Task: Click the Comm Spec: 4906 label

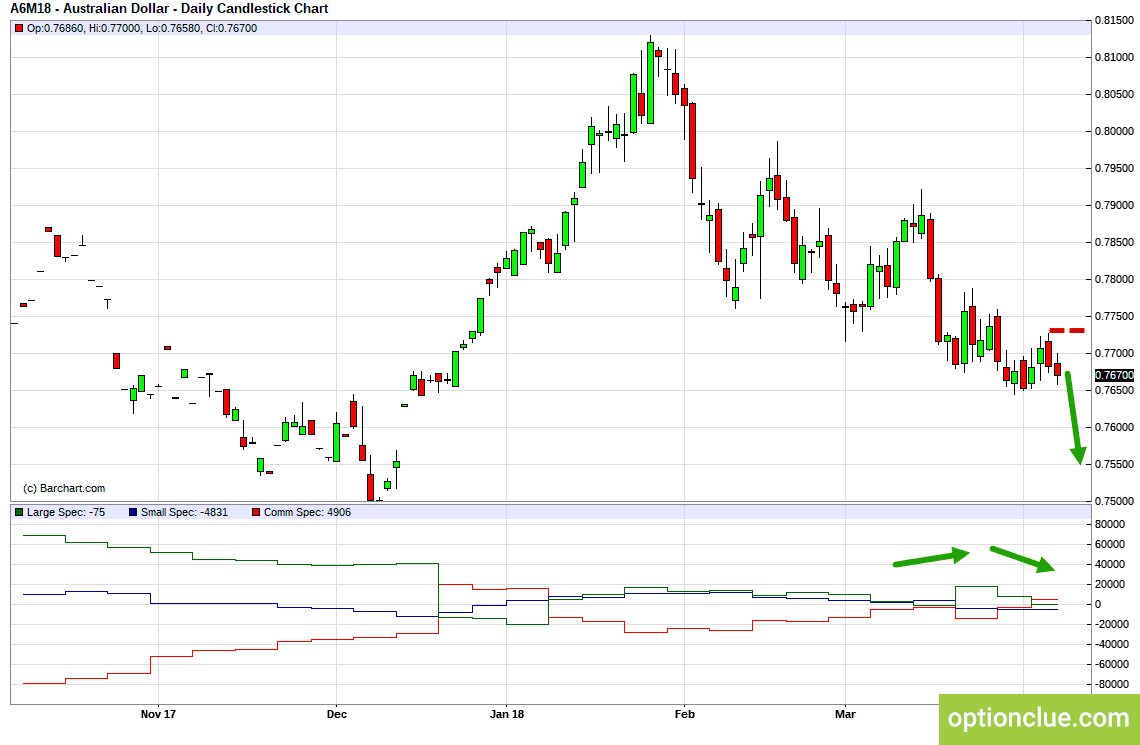Action: pyautogui.click(x=307, y=512)
